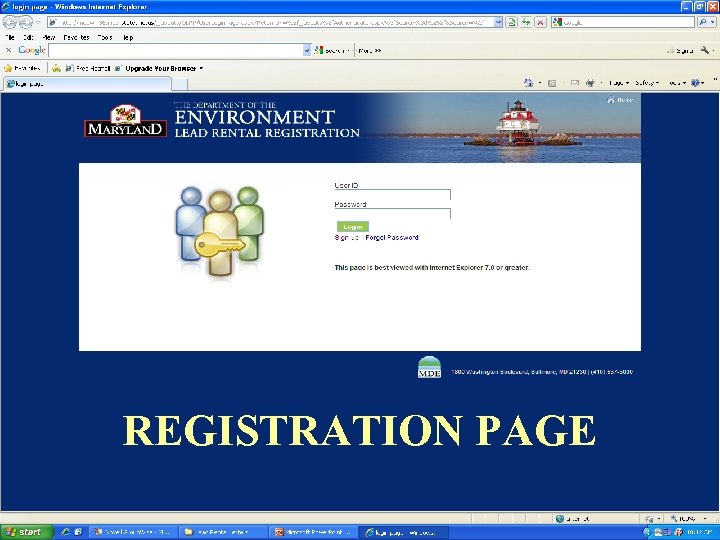
Task: Expand the address bar history dropdown
Action: pyautogui.click(x=498, y=22)
